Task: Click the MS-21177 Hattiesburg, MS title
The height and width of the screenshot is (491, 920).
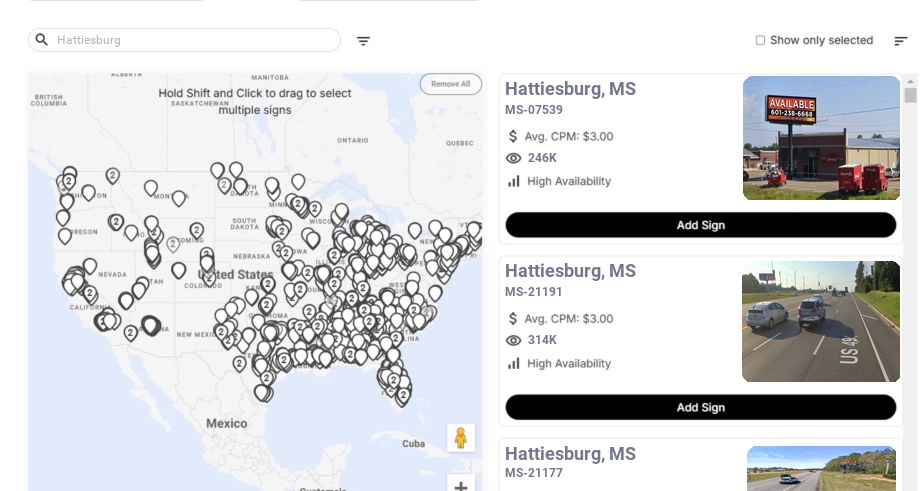Action: click(570, 454)
